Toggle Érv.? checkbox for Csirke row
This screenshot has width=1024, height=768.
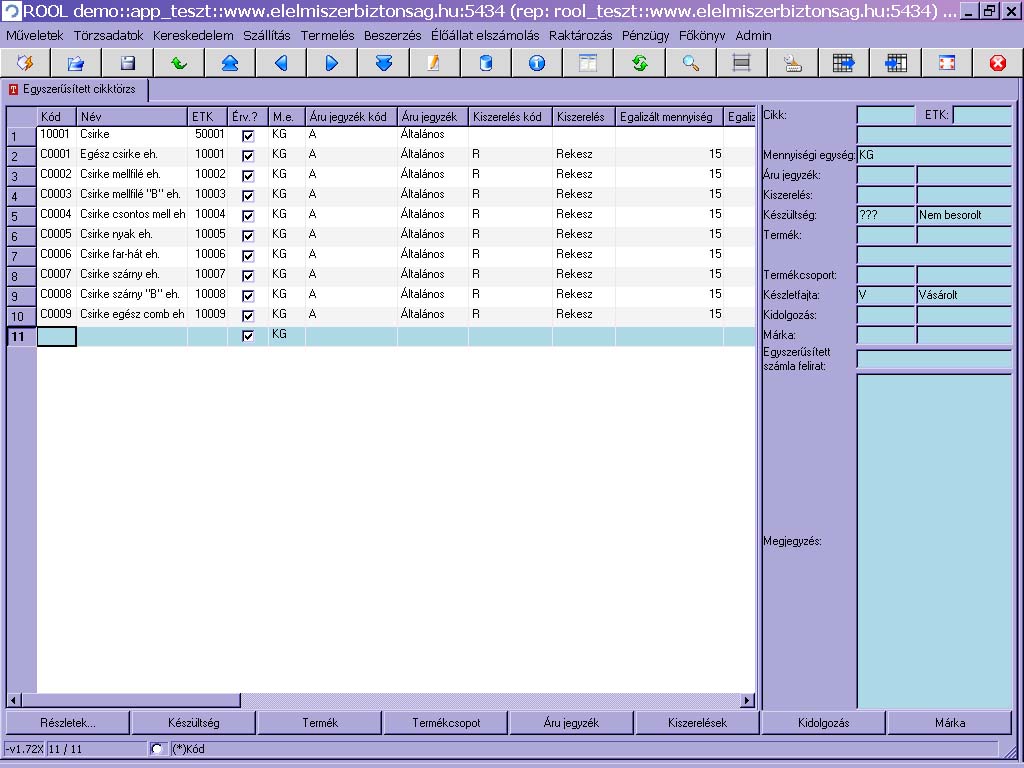coord(248,135)
